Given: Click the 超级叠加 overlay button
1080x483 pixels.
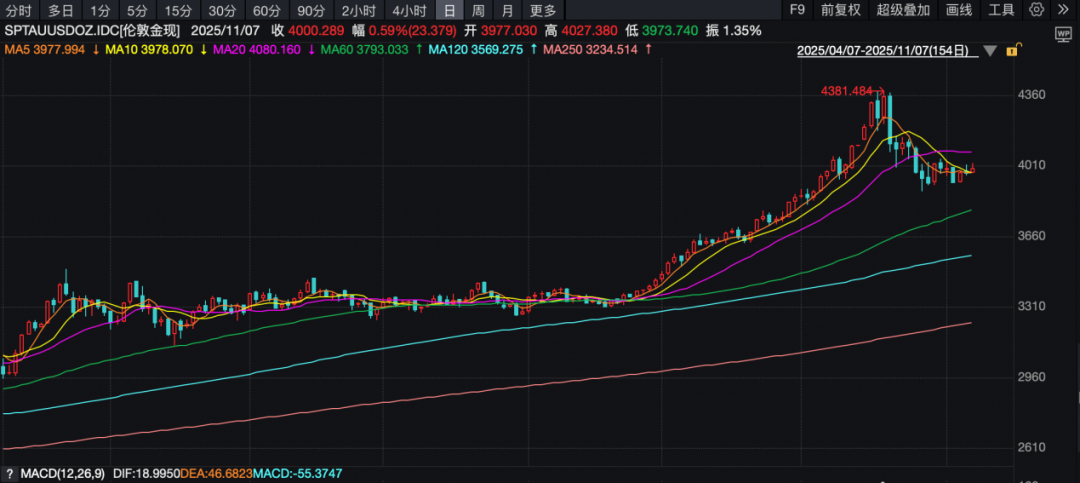Looking at the screenshot, I should (903, 11).
